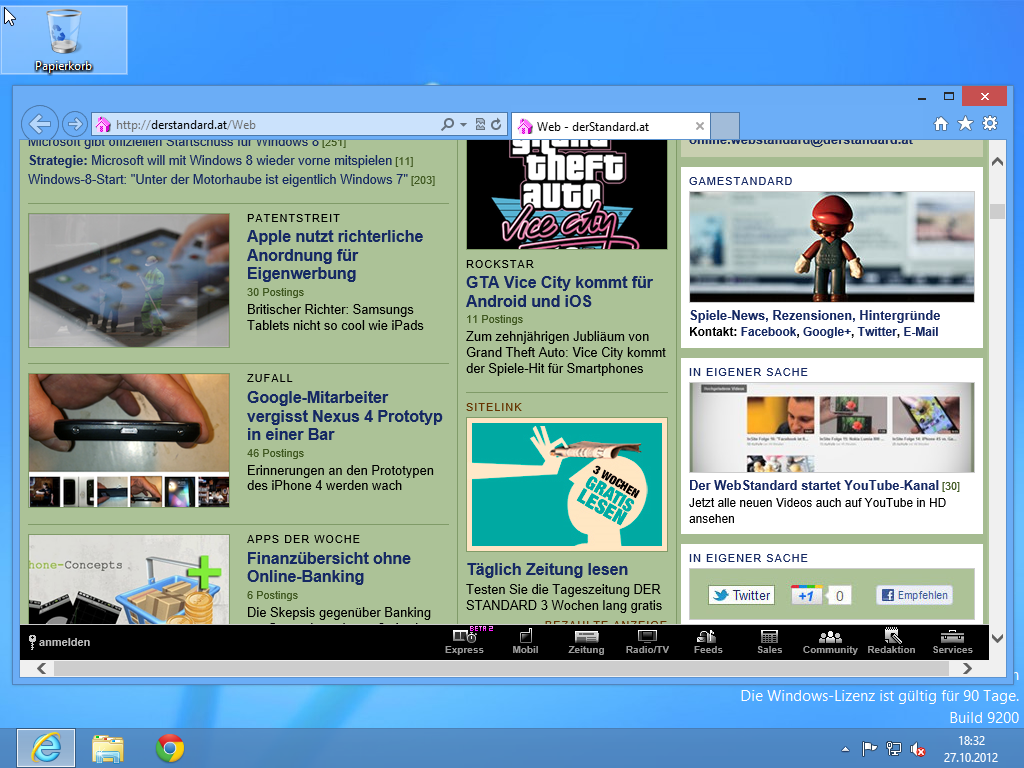The width and height of the screenshot is (1024, 768).
Task: Go forward with the Forward arrow button
Action: click(x=75, y=123)
